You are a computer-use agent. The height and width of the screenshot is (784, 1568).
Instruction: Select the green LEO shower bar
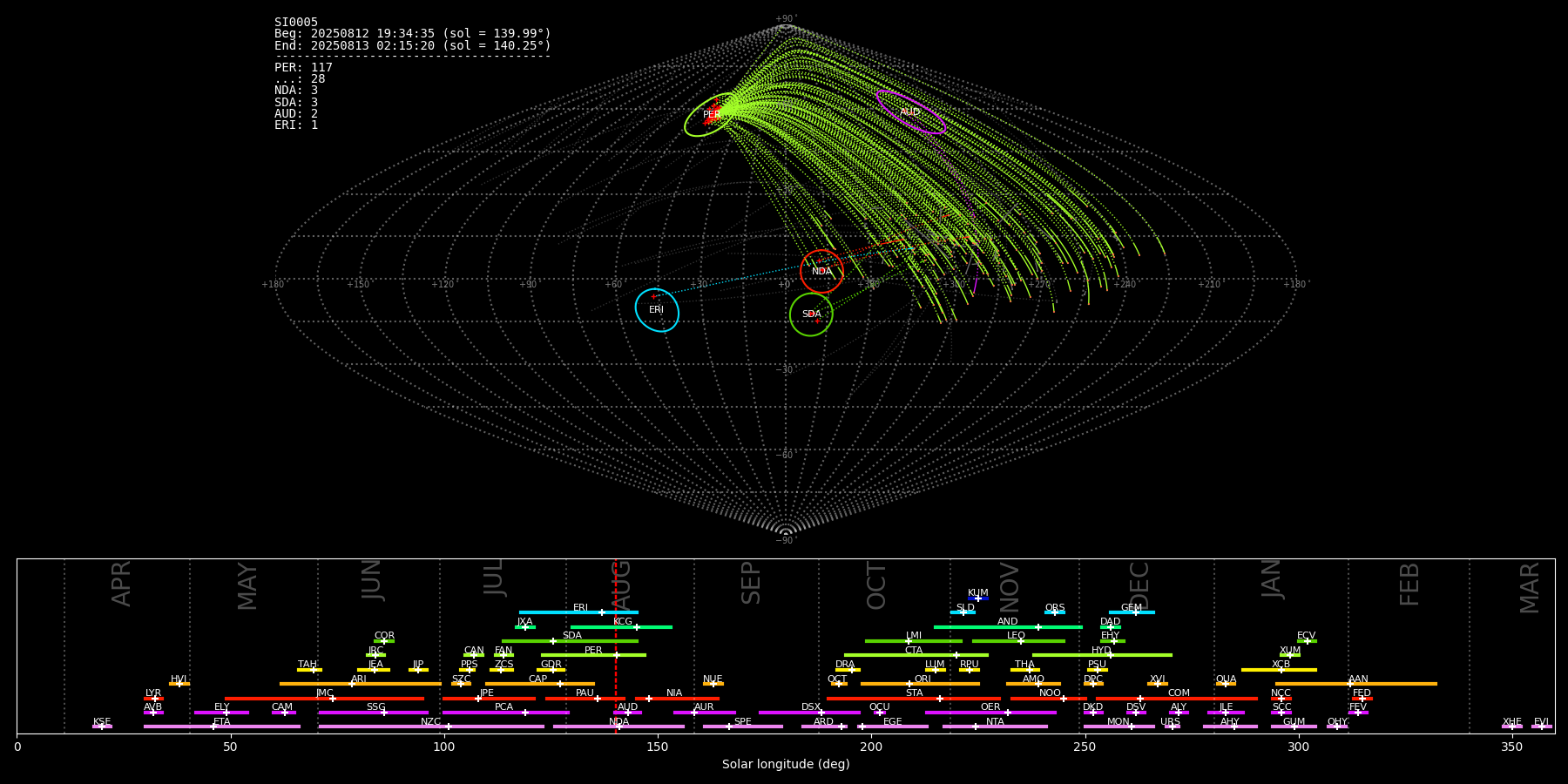1018,641
